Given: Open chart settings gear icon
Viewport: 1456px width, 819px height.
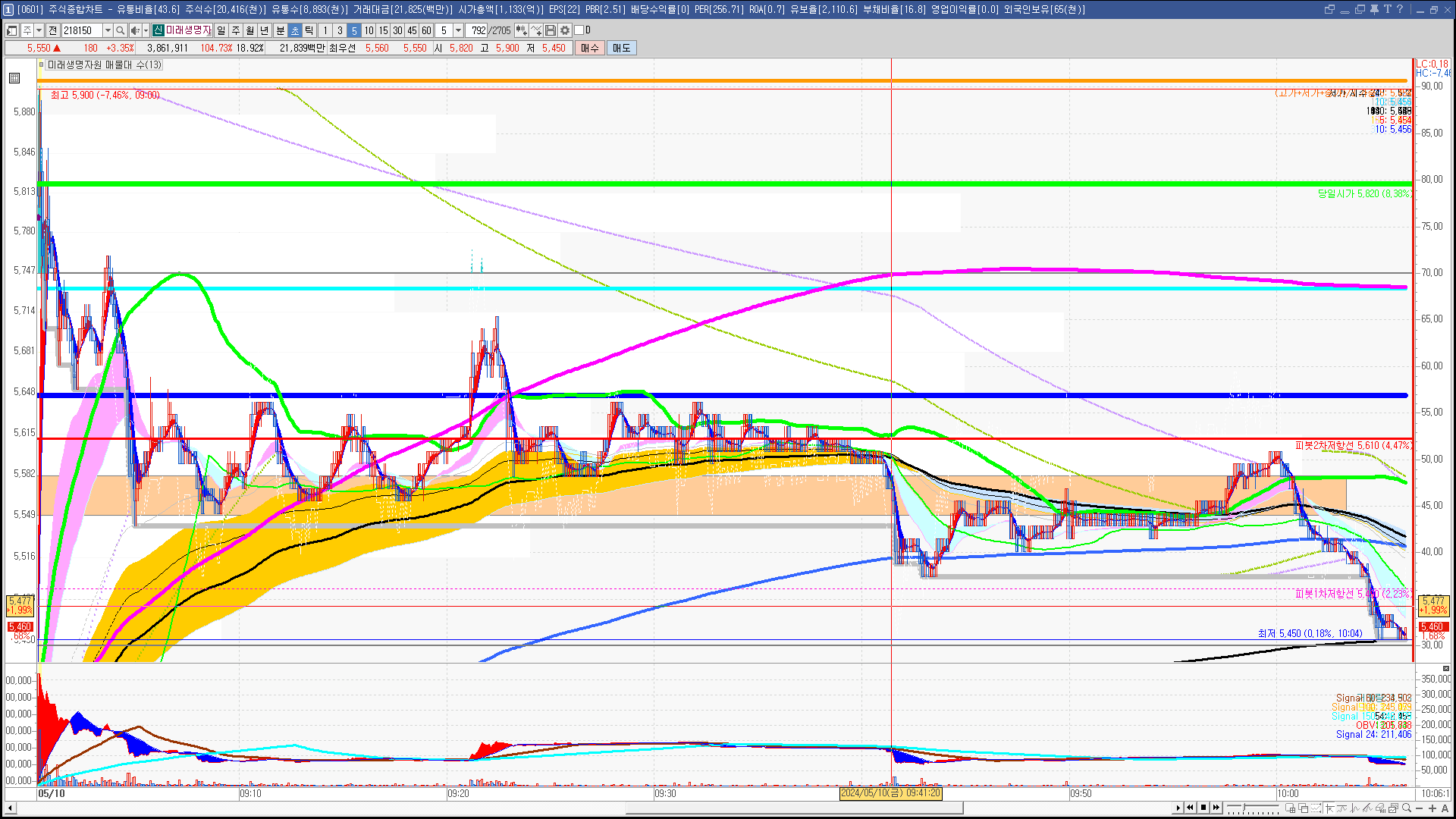Looking at the screenshot, I should point(565,30).
